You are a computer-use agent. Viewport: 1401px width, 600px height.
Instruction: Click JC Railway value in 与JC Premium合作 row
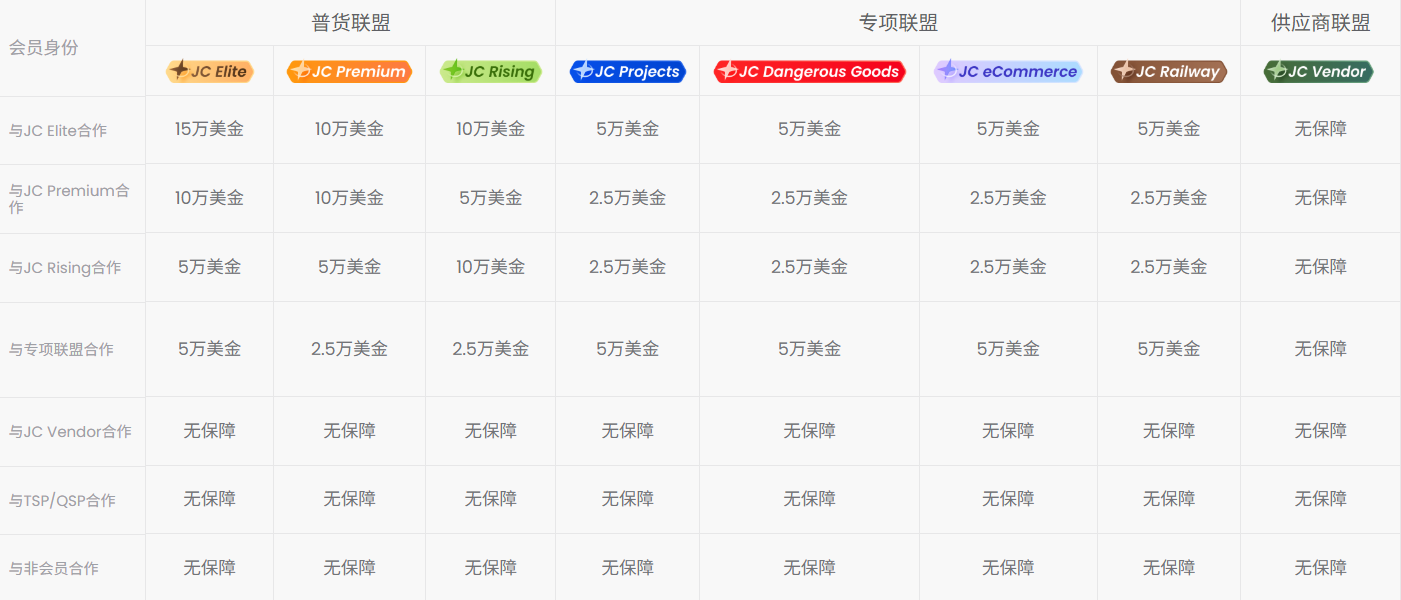click(x=1169, y=198)
